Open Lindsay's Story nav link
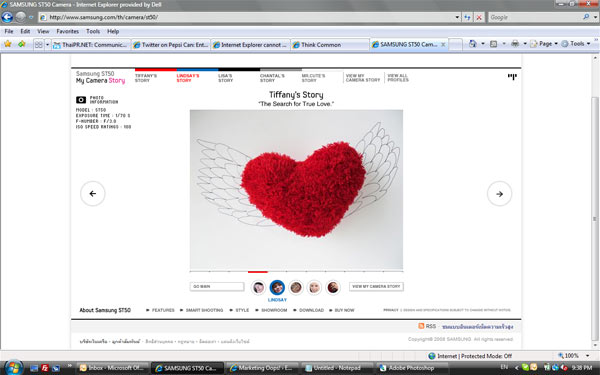 188,78
